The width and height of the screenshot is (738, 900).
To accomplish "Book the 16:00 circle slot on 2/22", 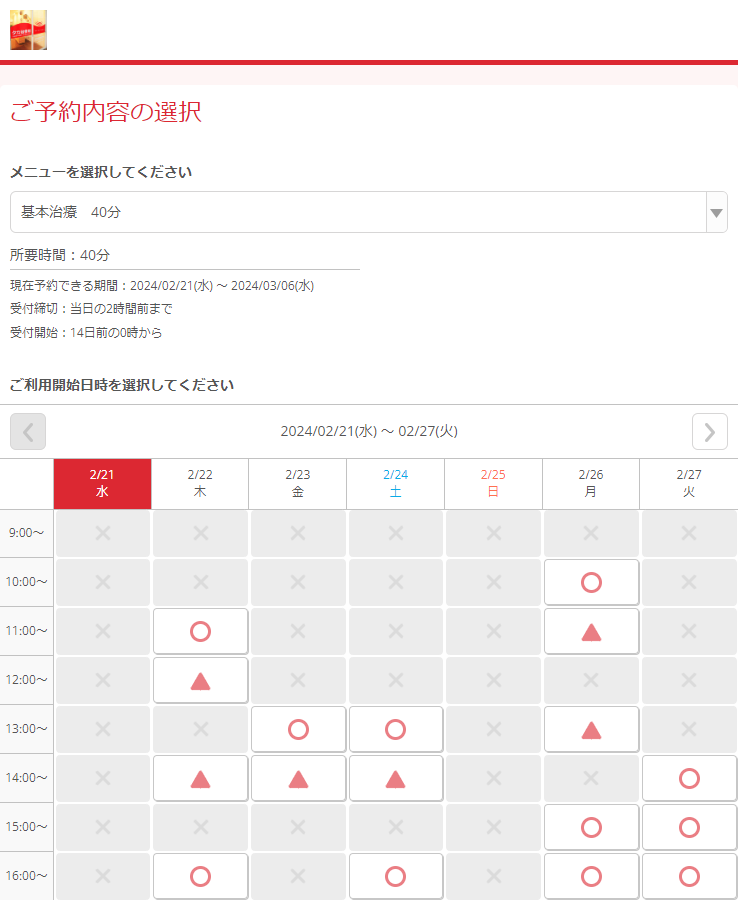I will [200, 876].
